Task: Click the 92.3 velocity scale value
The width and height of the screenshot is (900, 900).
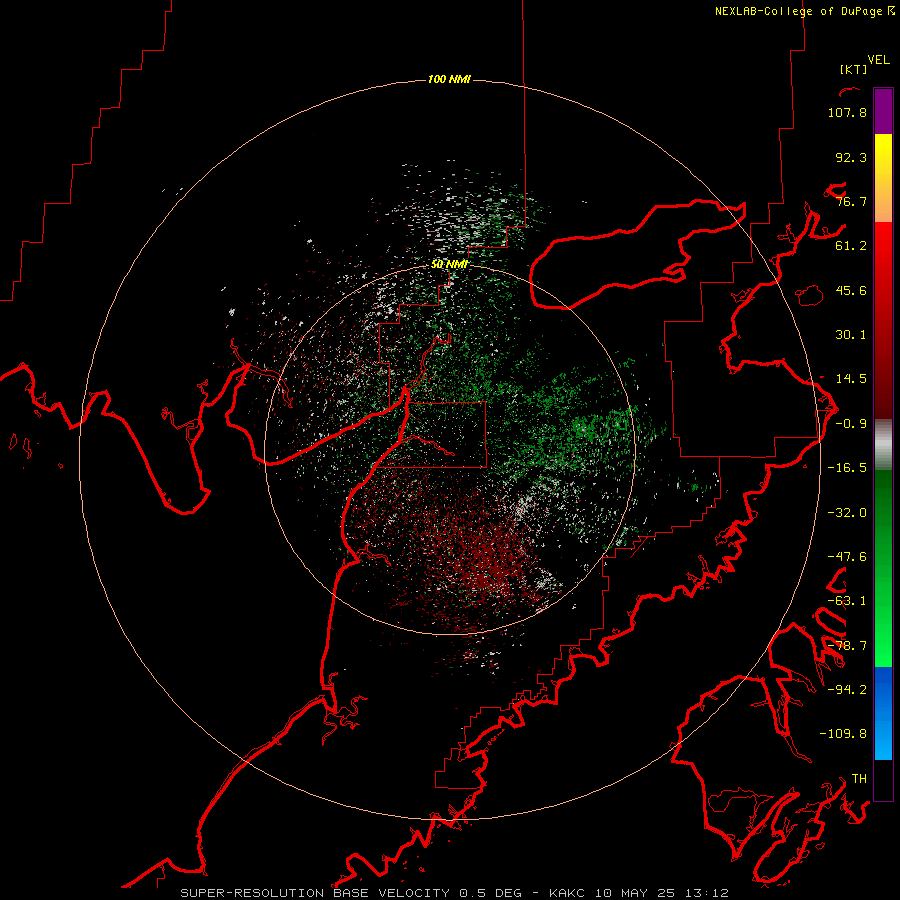Action: (851, 157)
